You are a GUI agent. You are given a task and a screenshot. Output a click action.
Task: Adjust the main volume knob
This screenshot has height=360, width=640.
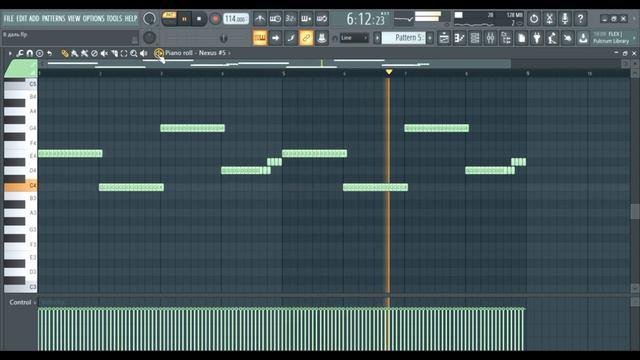(149, 19)
